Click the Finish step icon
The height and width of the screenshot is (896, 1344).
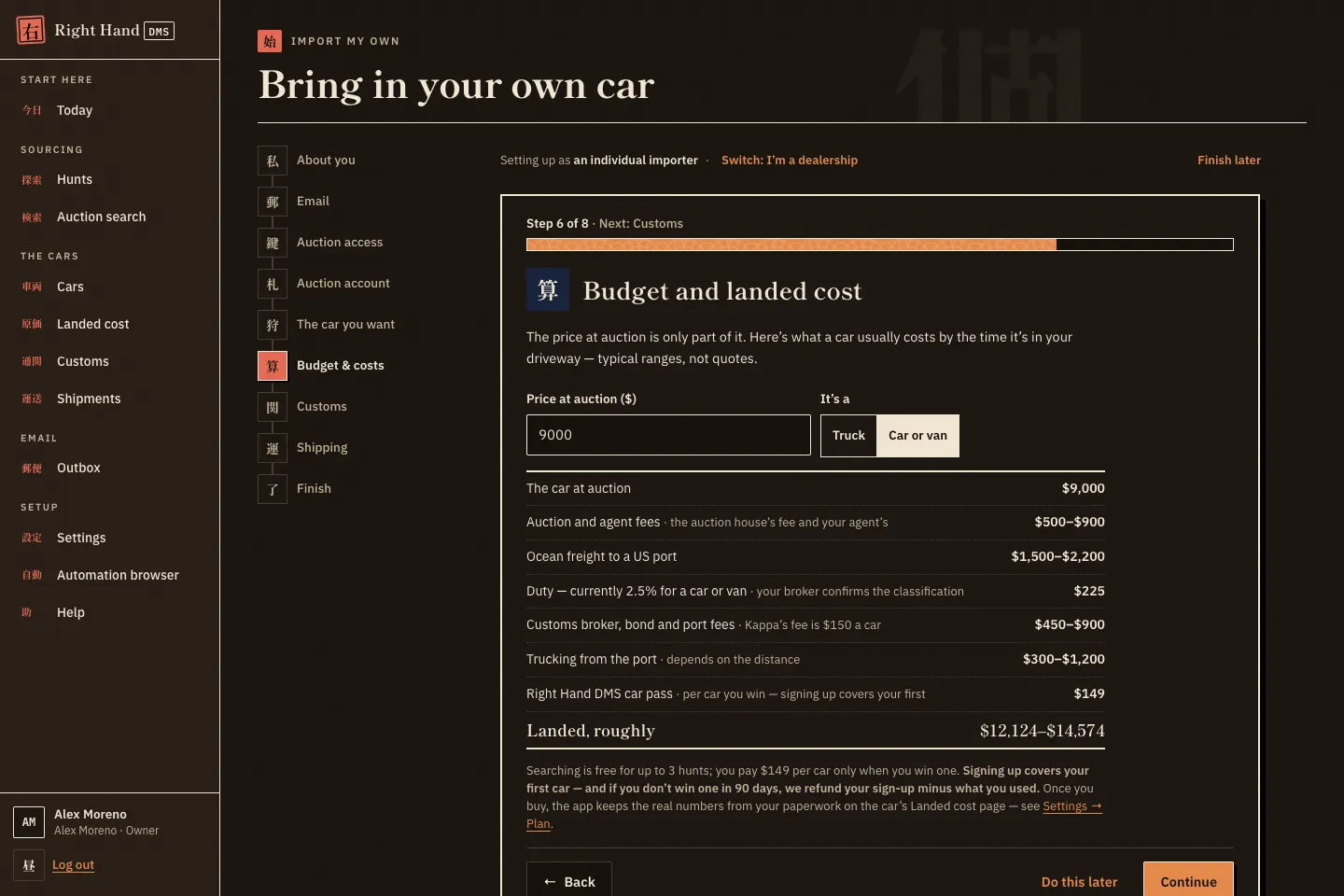pos(273,489)
